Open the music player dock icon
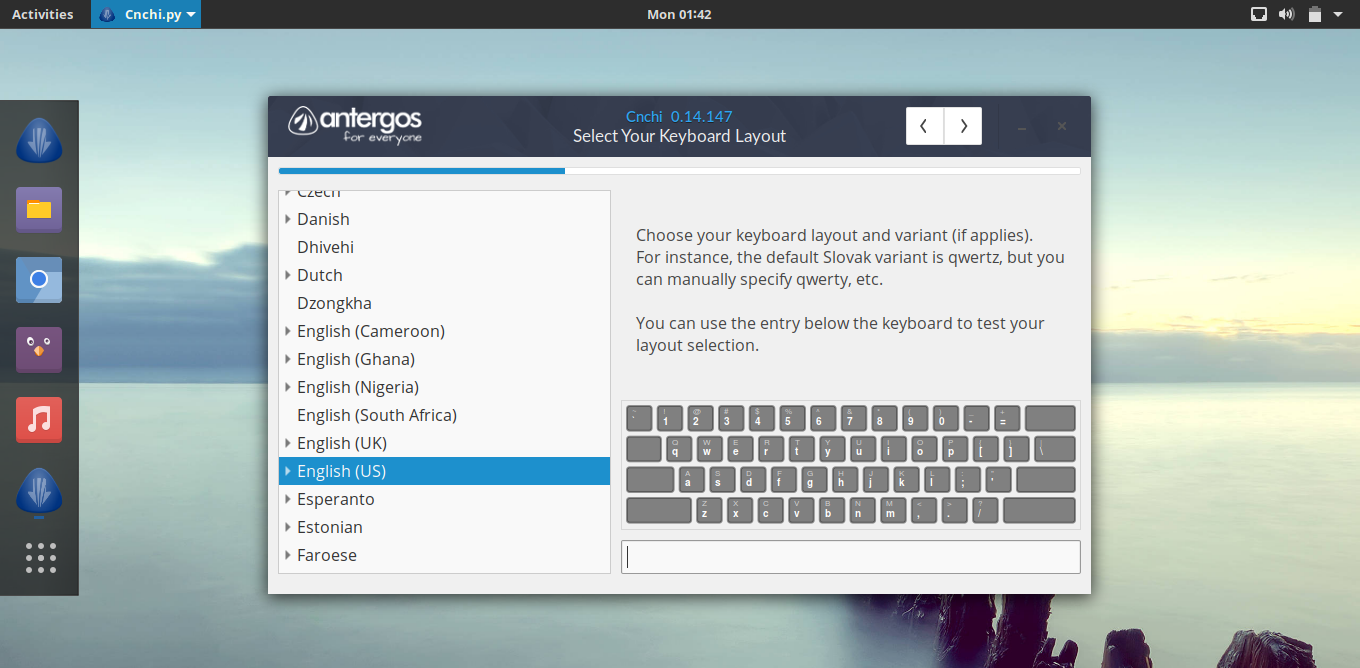 pos(39,420)
